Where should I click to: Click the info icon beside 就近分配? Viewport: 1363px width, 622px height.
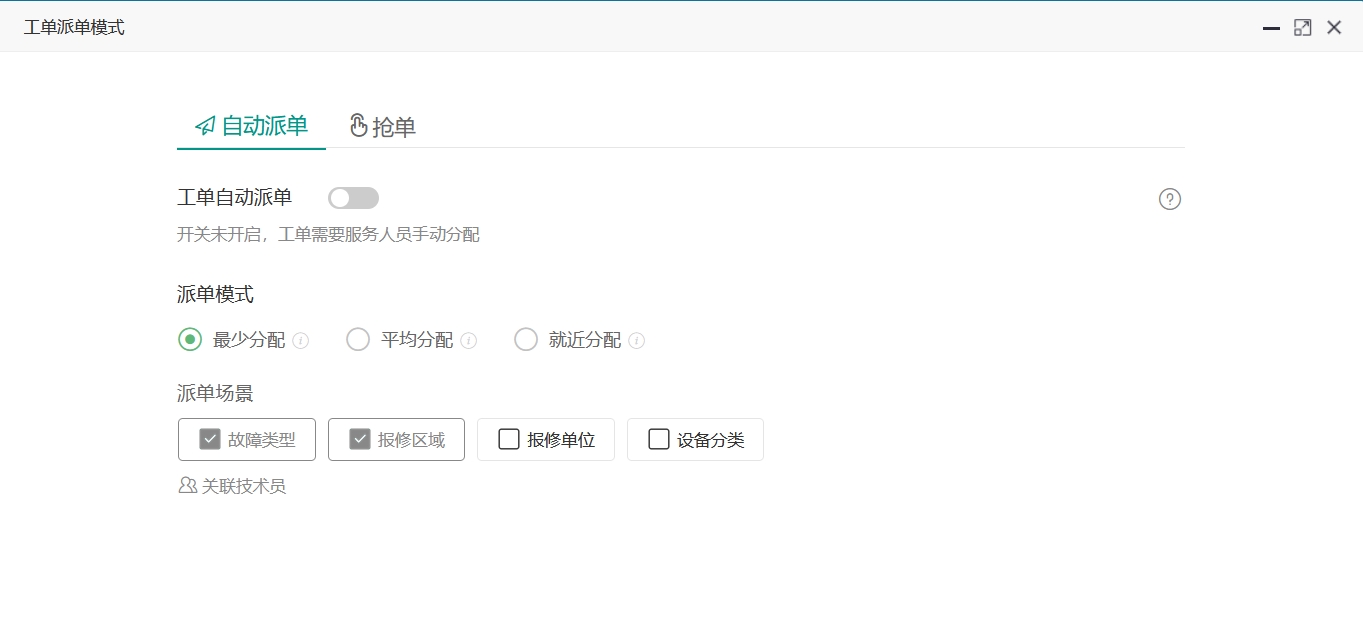638,340
